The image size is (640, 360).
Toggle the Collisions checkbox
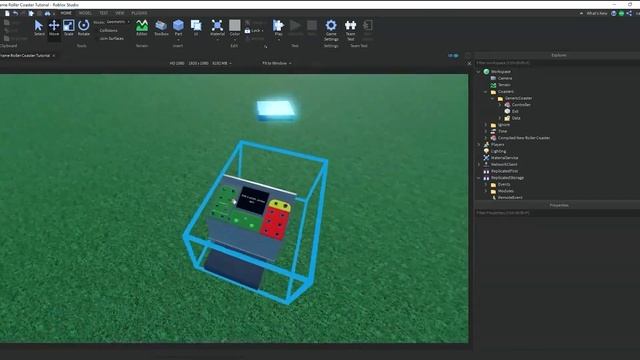(x=109, y=31)
